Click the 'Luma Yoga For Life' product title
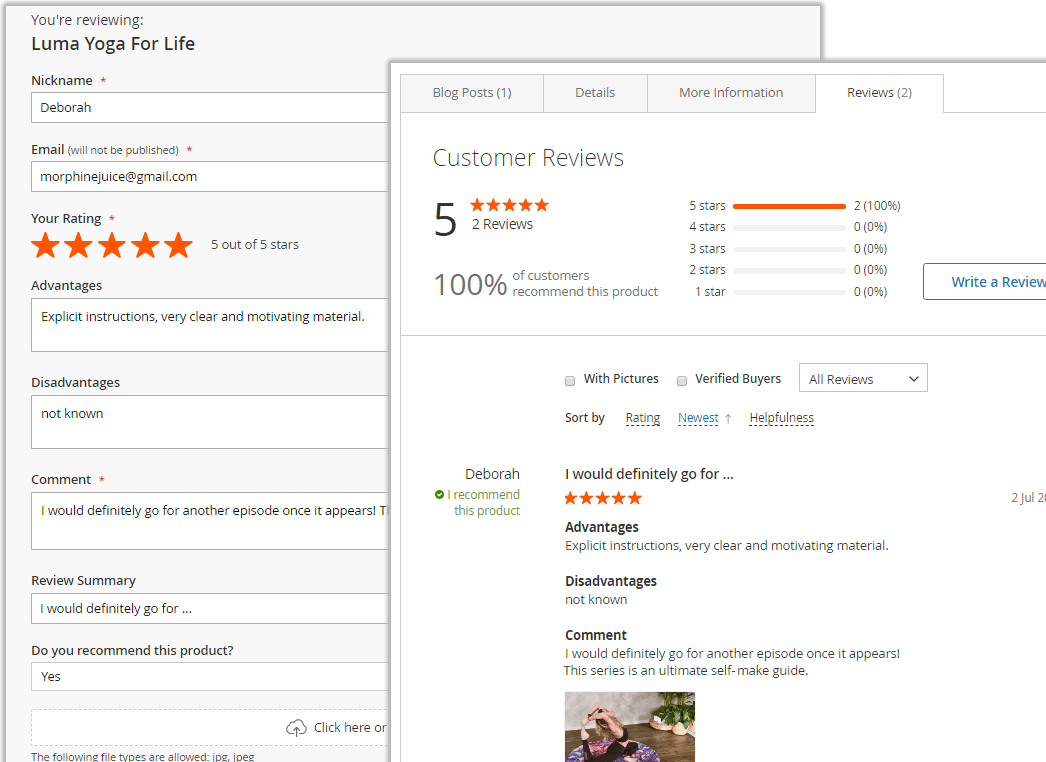Image resolution: width=1046 pixels, height=762 pixels. (x=113, y=44)
